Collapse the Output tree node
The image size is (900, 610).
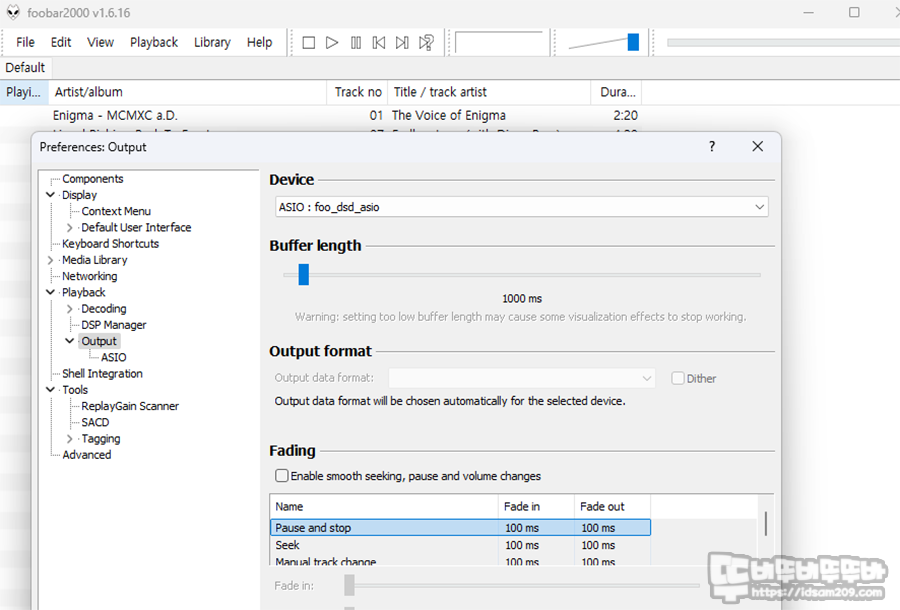69,341
